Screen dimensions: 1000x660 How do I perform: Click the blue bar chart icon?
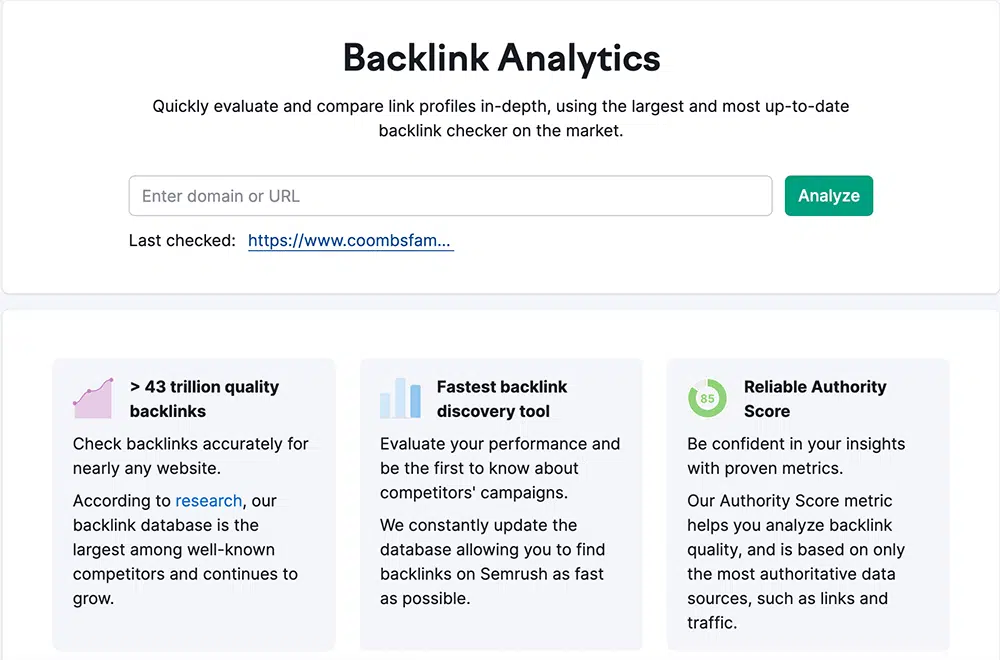401,398
